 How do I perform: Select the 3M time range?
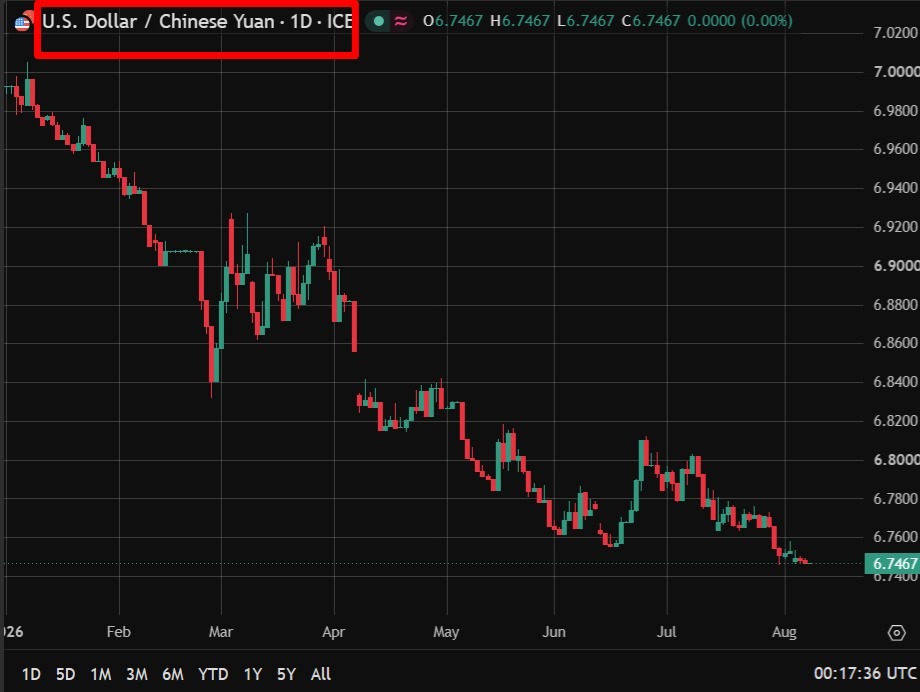(x=137, y=674)
